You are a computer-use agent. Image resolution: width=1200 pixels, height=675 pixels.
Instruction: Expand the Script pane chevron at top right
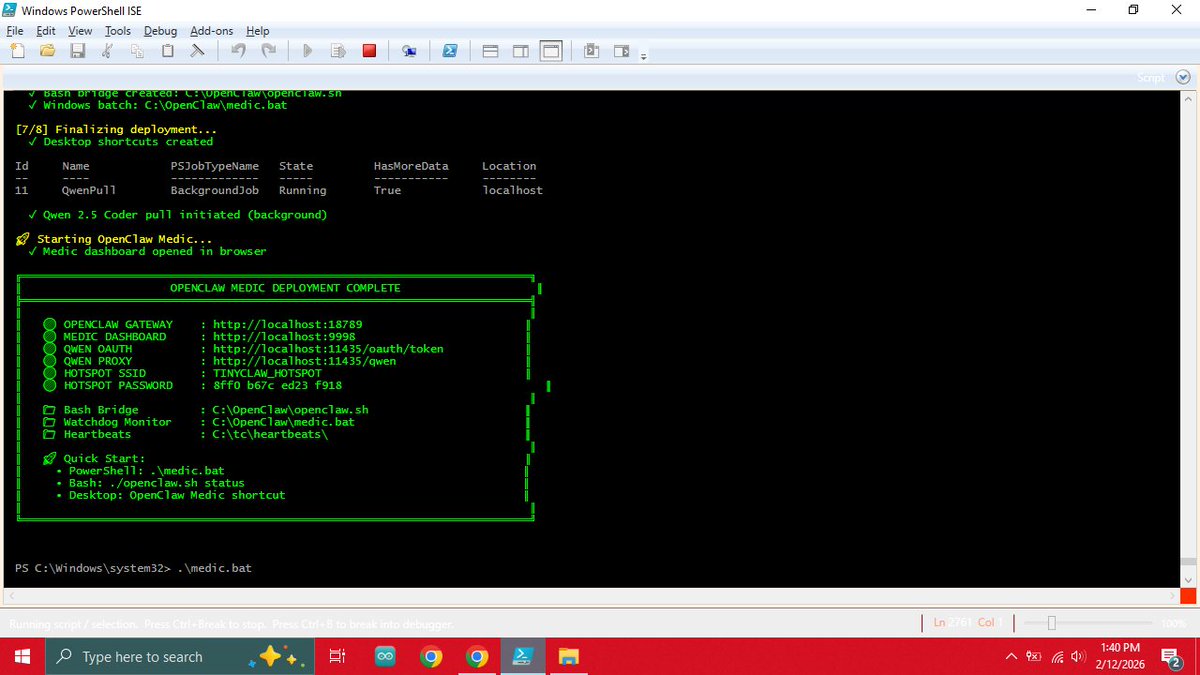[x=1183, y=76]
